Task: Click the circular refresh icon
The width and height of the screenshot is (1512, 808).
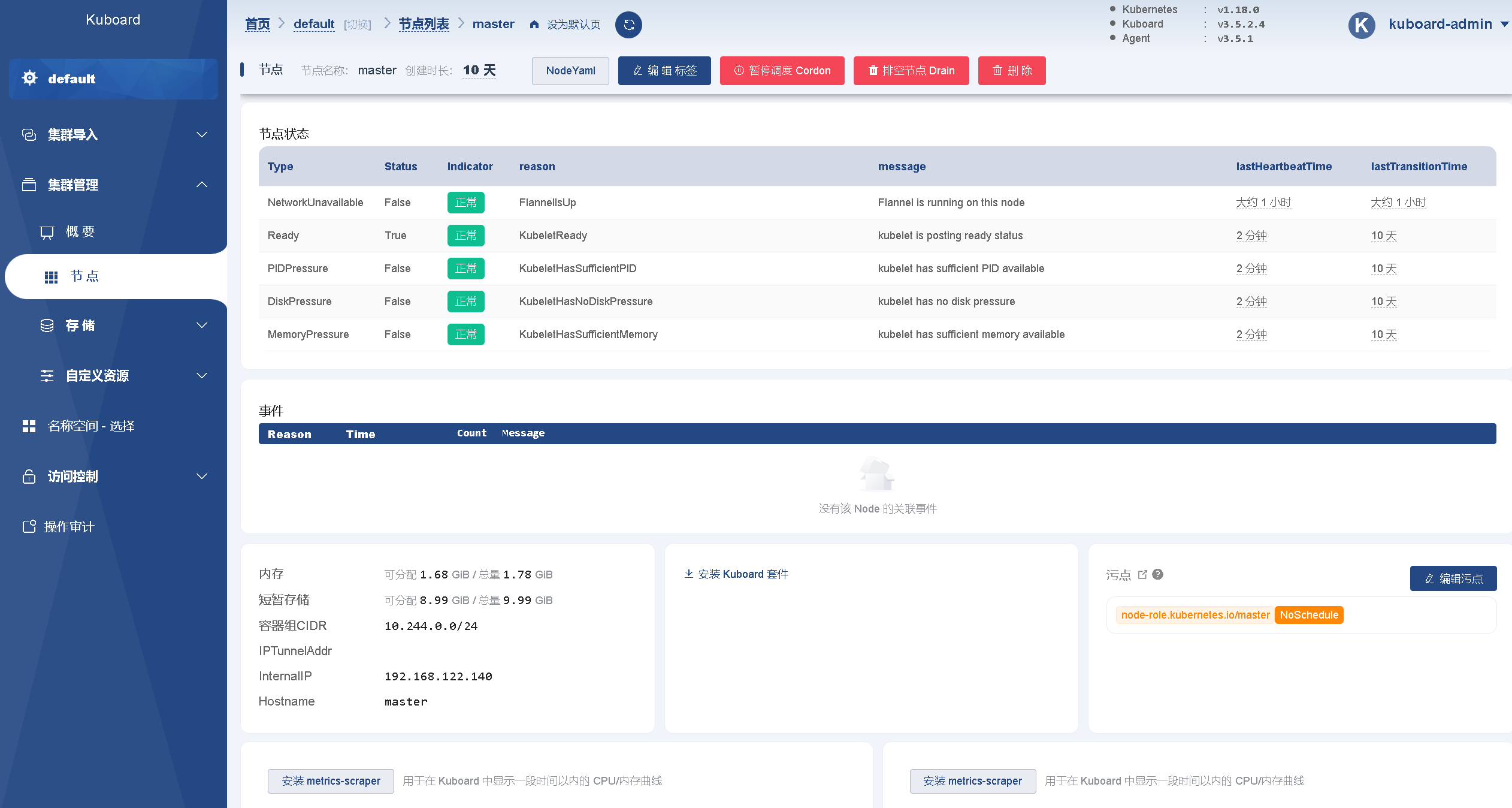Action: point(628,25)
